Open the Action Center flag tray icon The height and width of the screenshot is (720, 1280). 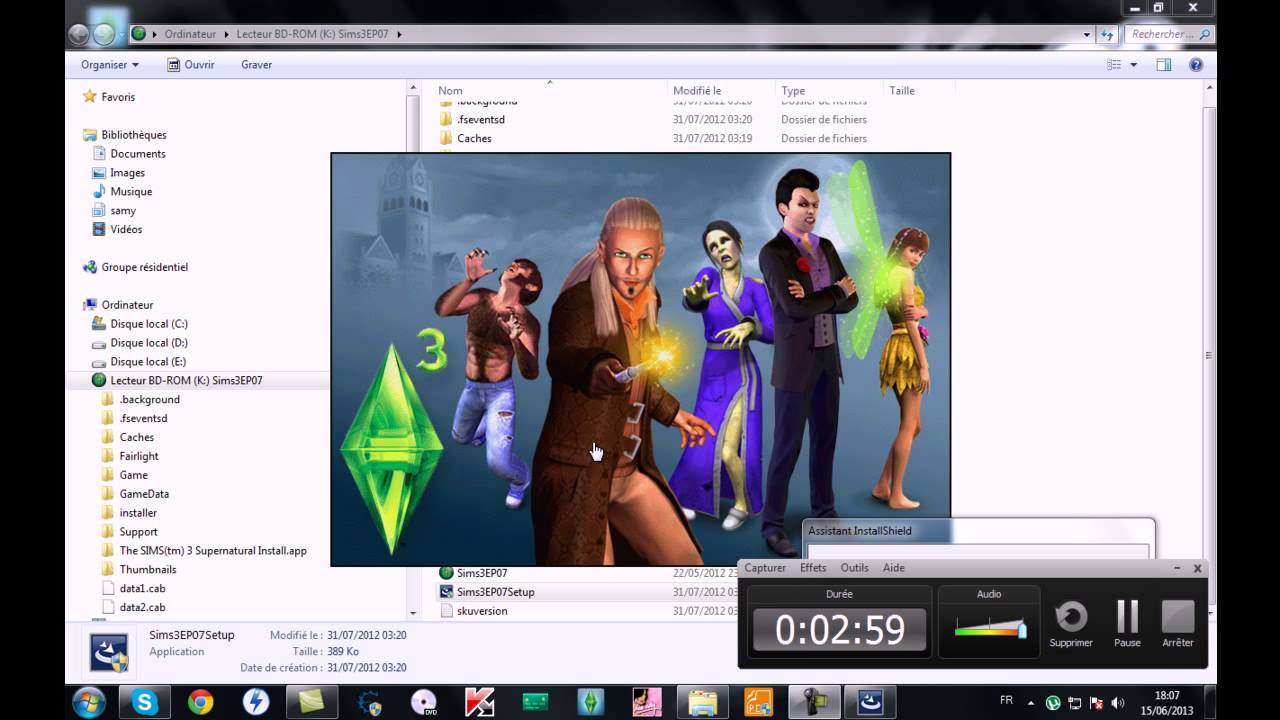tap(1096, 703)
